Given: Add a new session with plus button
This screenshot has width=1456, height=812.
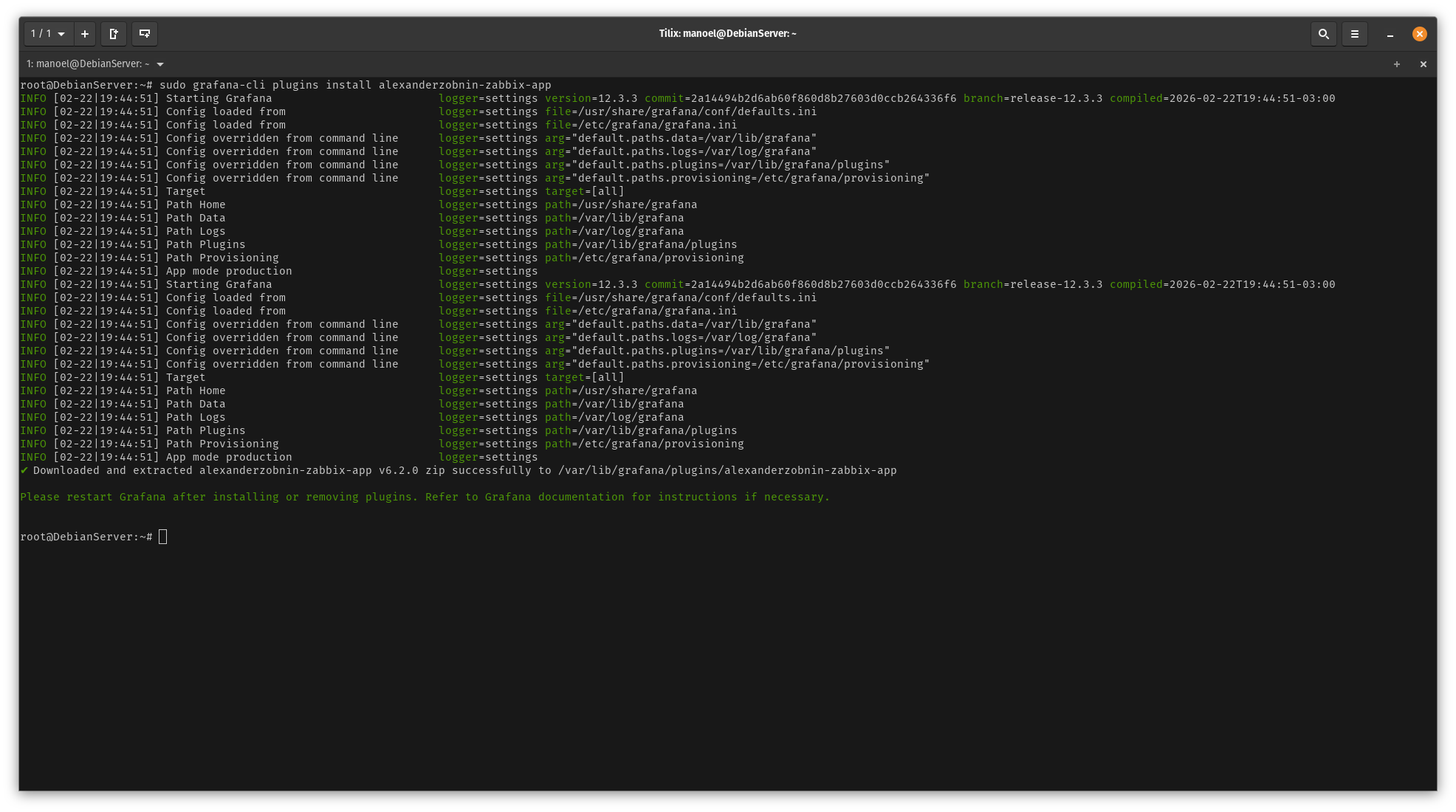Looking at the screenshot, I should (85, 34).
